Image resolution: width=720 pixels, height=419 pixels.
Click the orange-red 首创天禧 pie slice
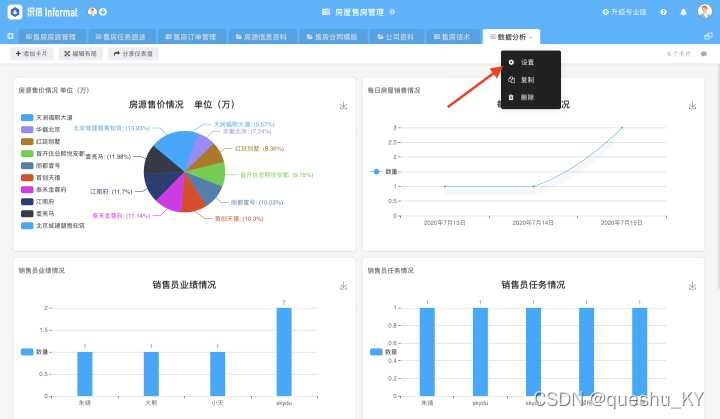tap(193, 194)
